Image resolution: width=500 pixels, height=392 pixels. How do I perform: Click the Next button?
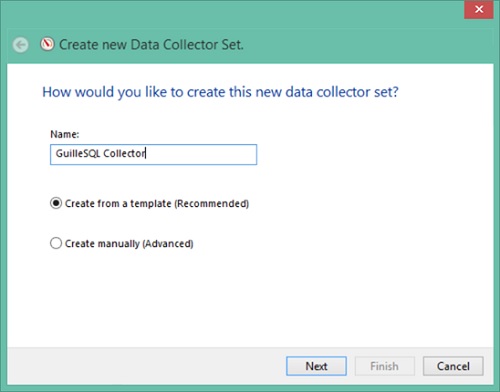316,366
